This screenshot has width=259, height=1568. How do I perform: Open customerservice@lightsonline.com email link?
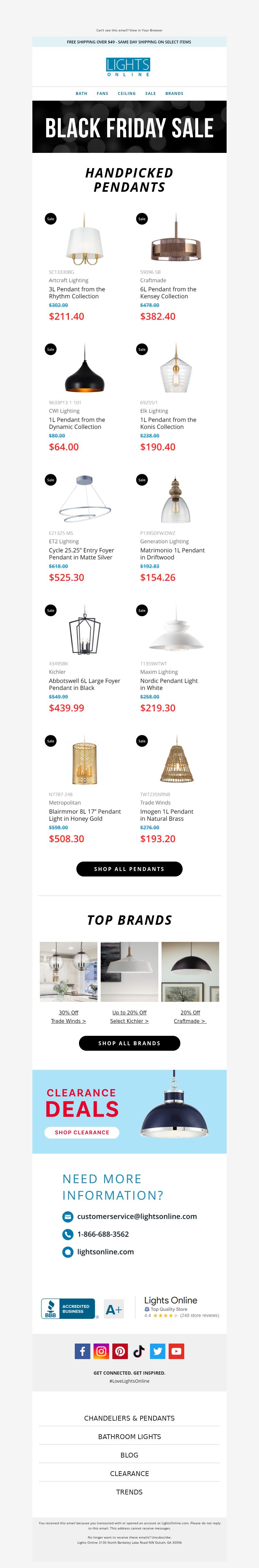137,1216
